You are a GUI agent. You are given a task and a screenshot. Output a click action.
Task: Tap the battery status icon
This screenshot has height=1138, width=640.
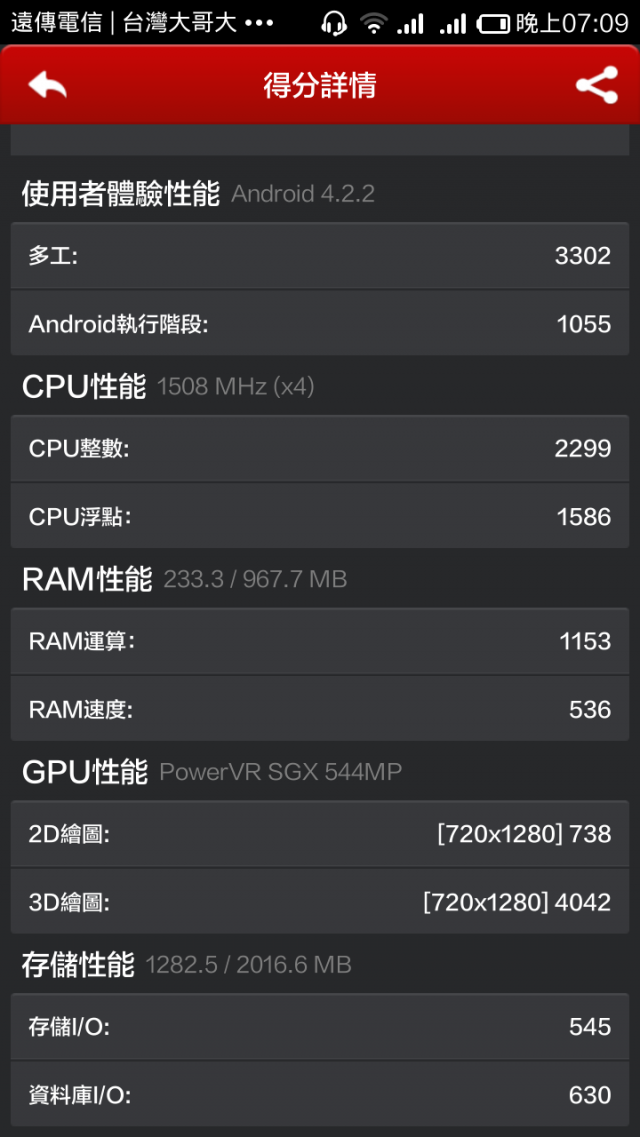point(493,24)
